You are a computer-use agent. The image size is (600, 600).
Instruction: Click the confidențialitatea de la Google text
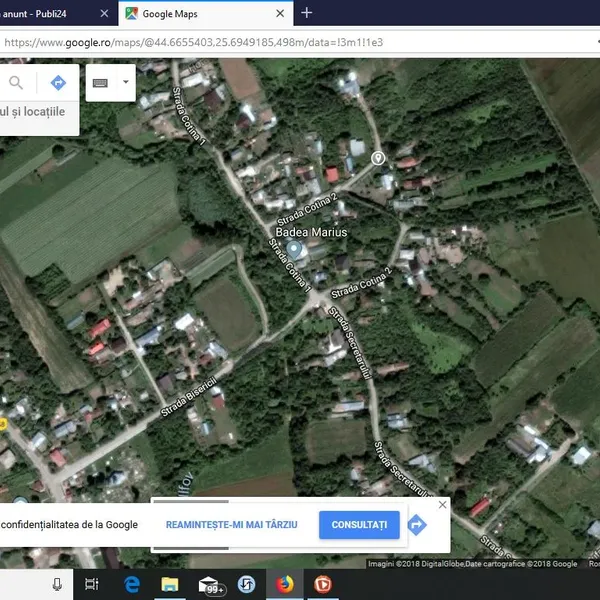[69, 525]
